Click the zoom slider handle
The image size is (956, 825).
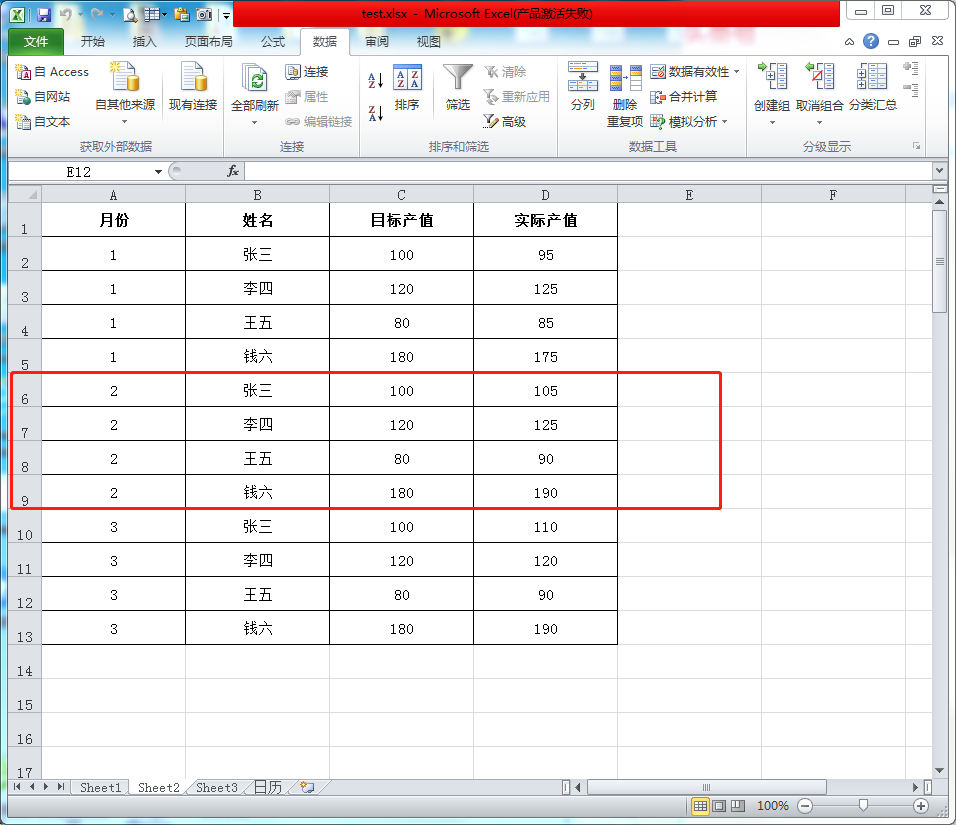click(863, 806)
